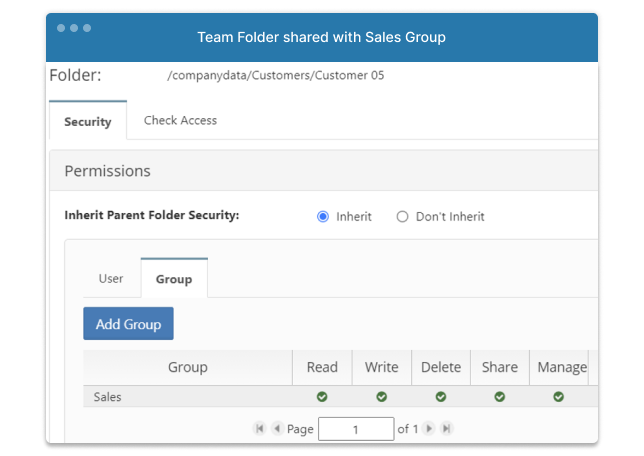Click the Delete column header
This screenshot has width=644, height=456.
pos(441,367)
